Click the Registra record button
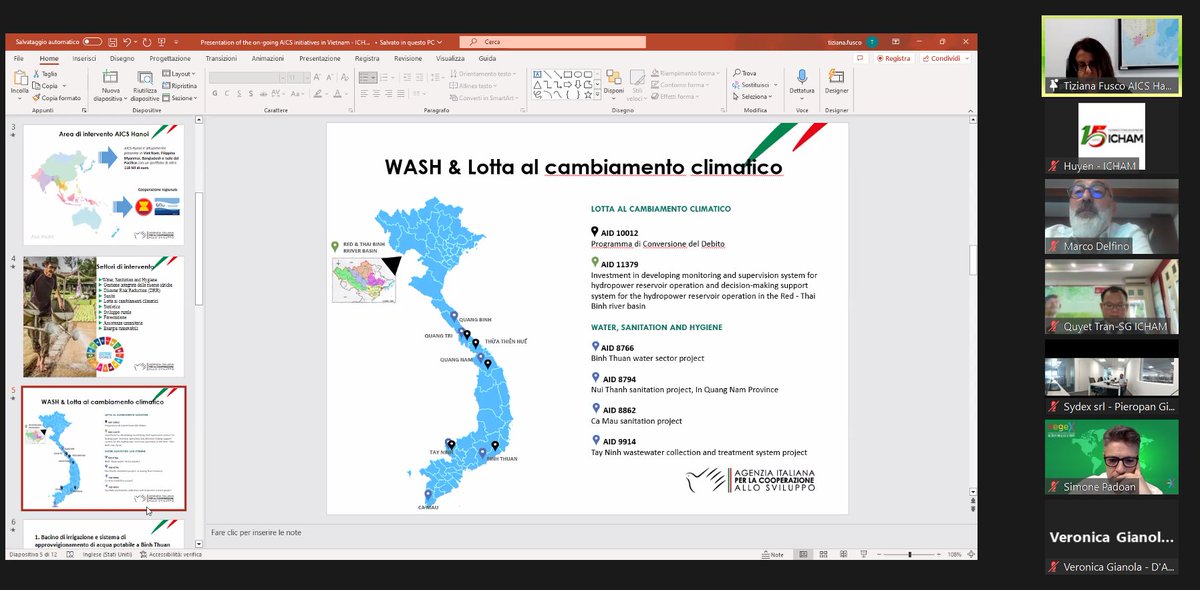Viewport: 1200px width, 590px height. [x=893, y=58]
